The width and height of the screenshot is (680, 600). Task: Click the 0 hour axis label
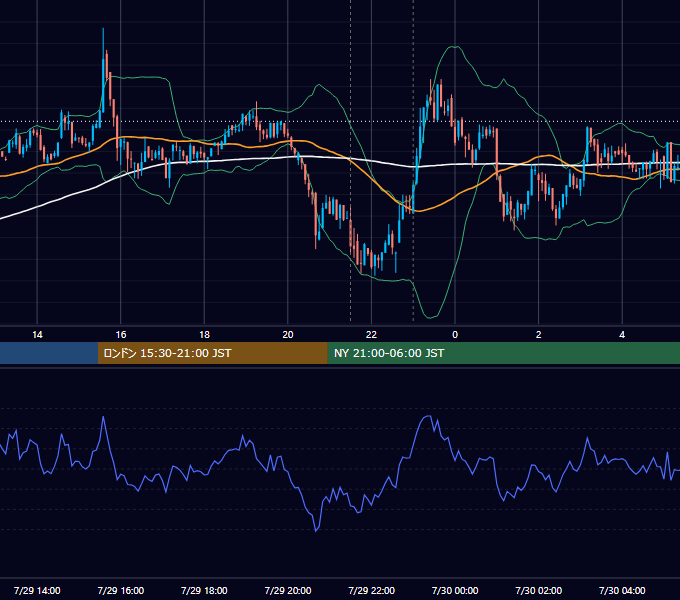tap(455, 335)
